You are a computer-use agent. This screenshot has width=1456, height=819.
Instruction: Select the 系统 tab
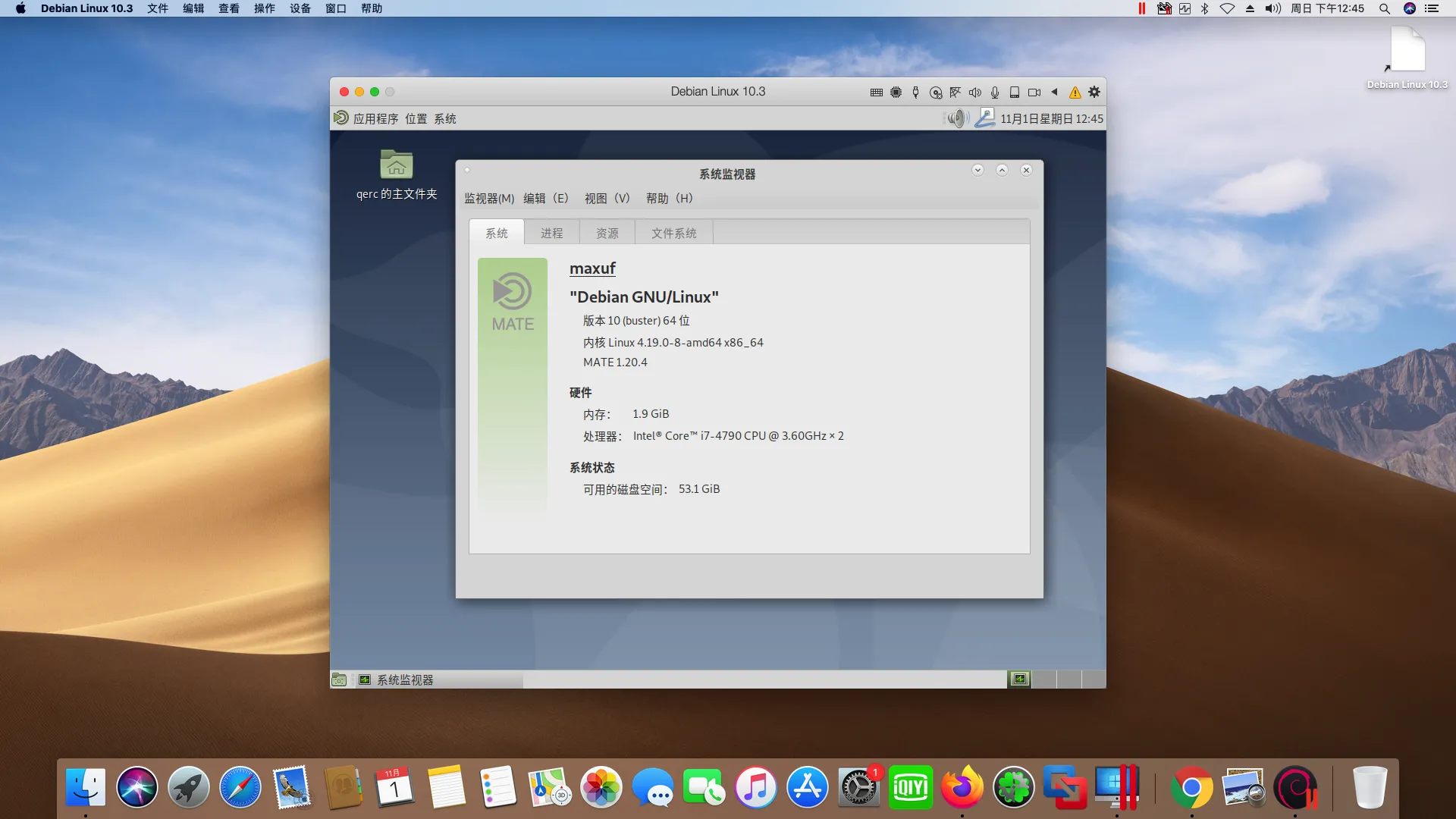[497, 233]
